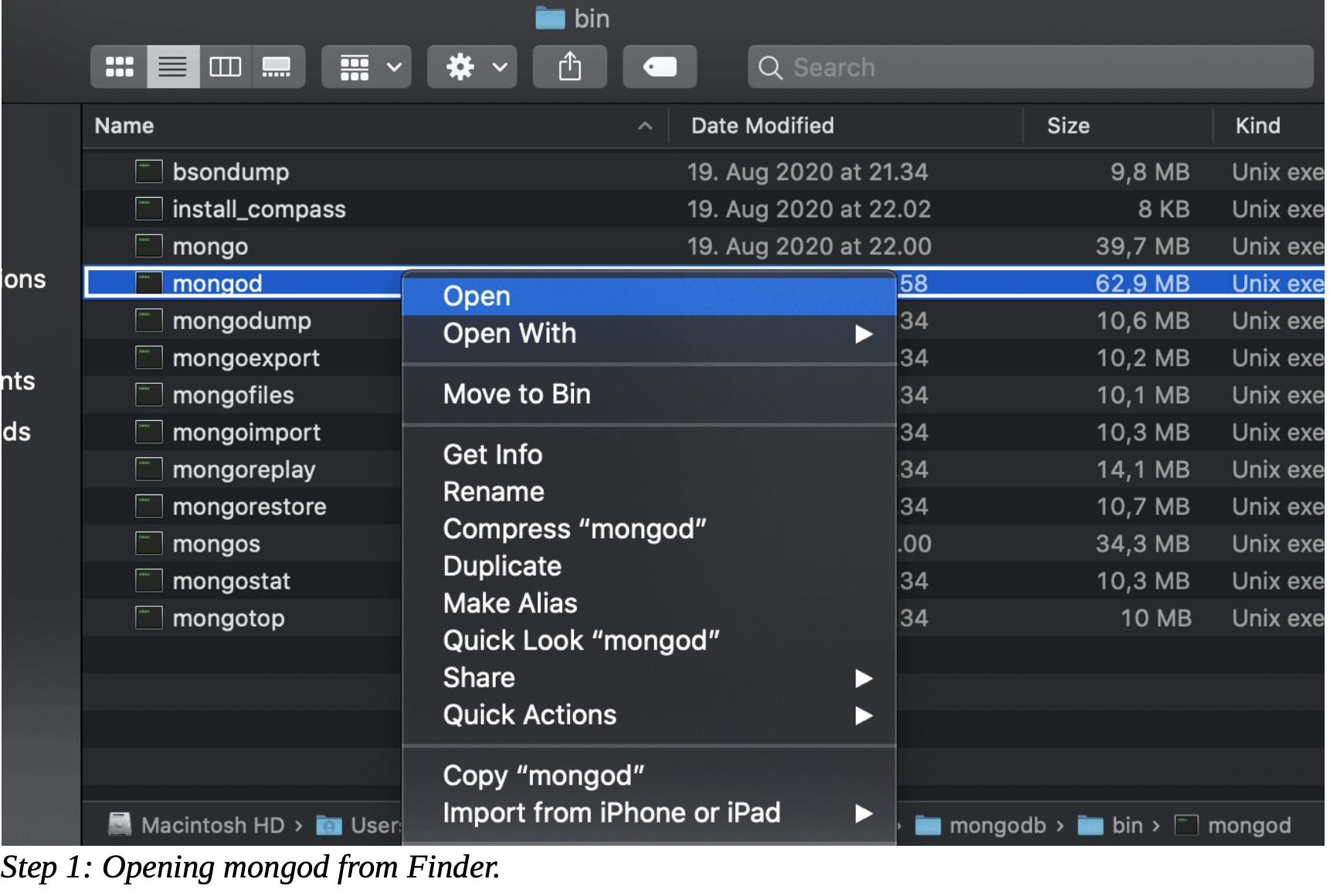Viewport: 1330px width, 896px height.
Task: Select the mongo file icon
Action: tap(149, 246)
